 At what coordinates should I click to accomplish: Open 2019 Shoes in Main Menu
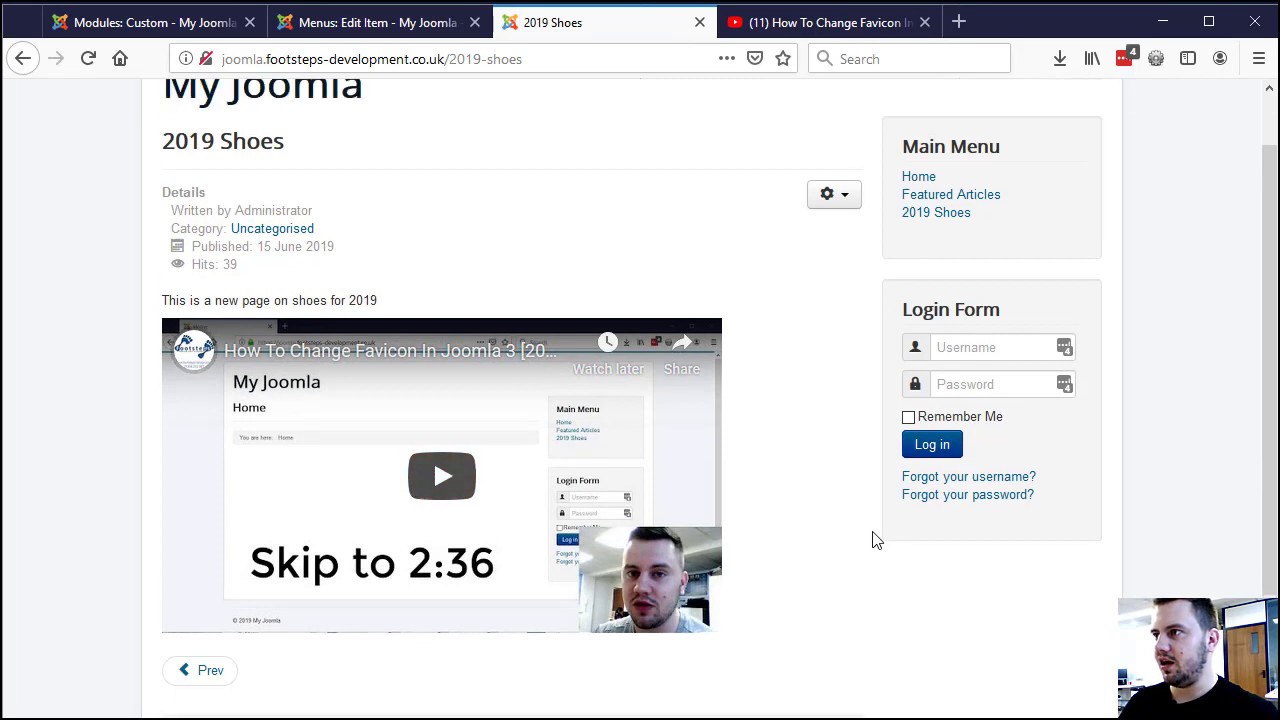936,212
